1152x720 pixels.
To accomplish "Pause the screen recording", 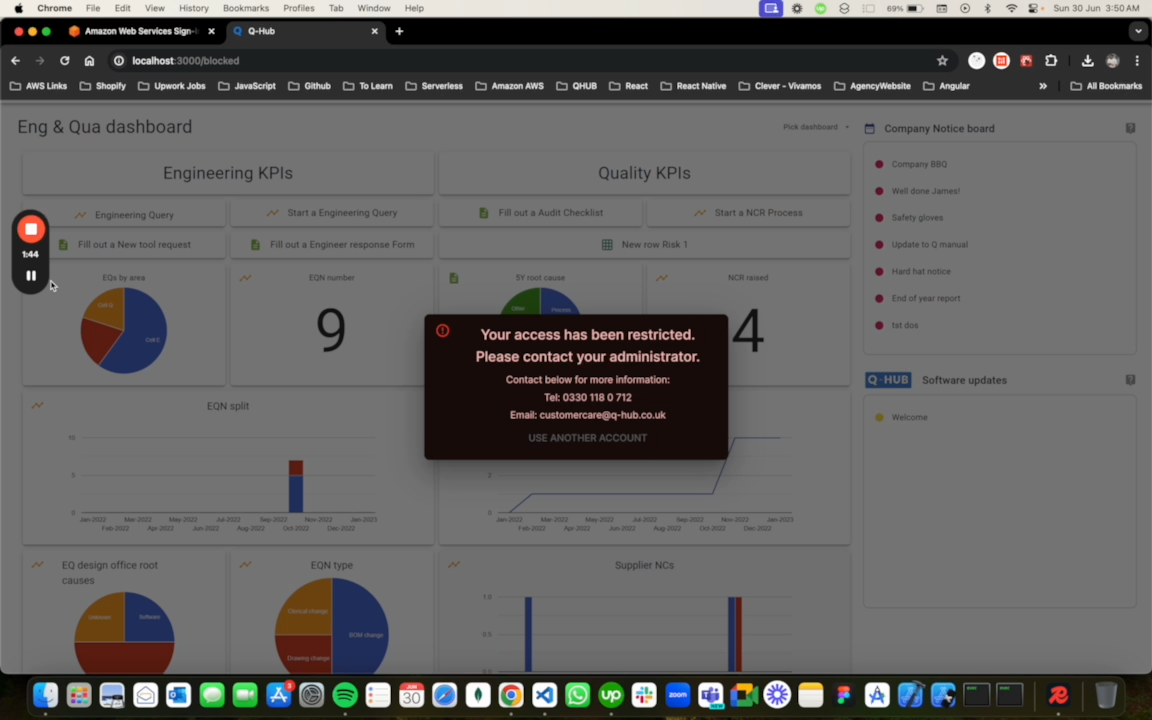I will click(x=31, y=276).
